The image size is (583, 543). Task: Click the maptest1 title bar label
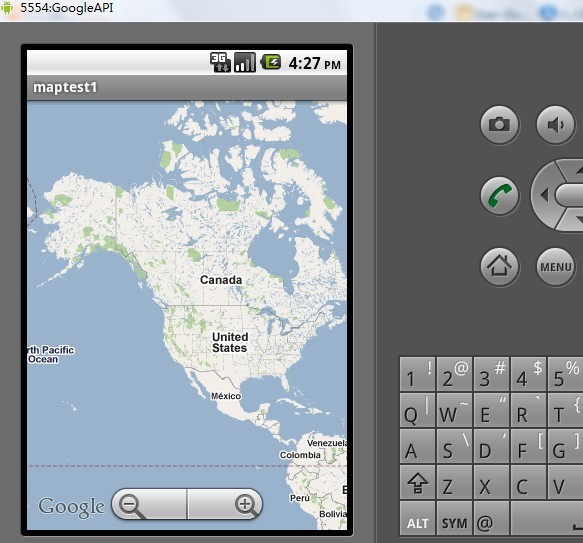click(x=65, y=87)
